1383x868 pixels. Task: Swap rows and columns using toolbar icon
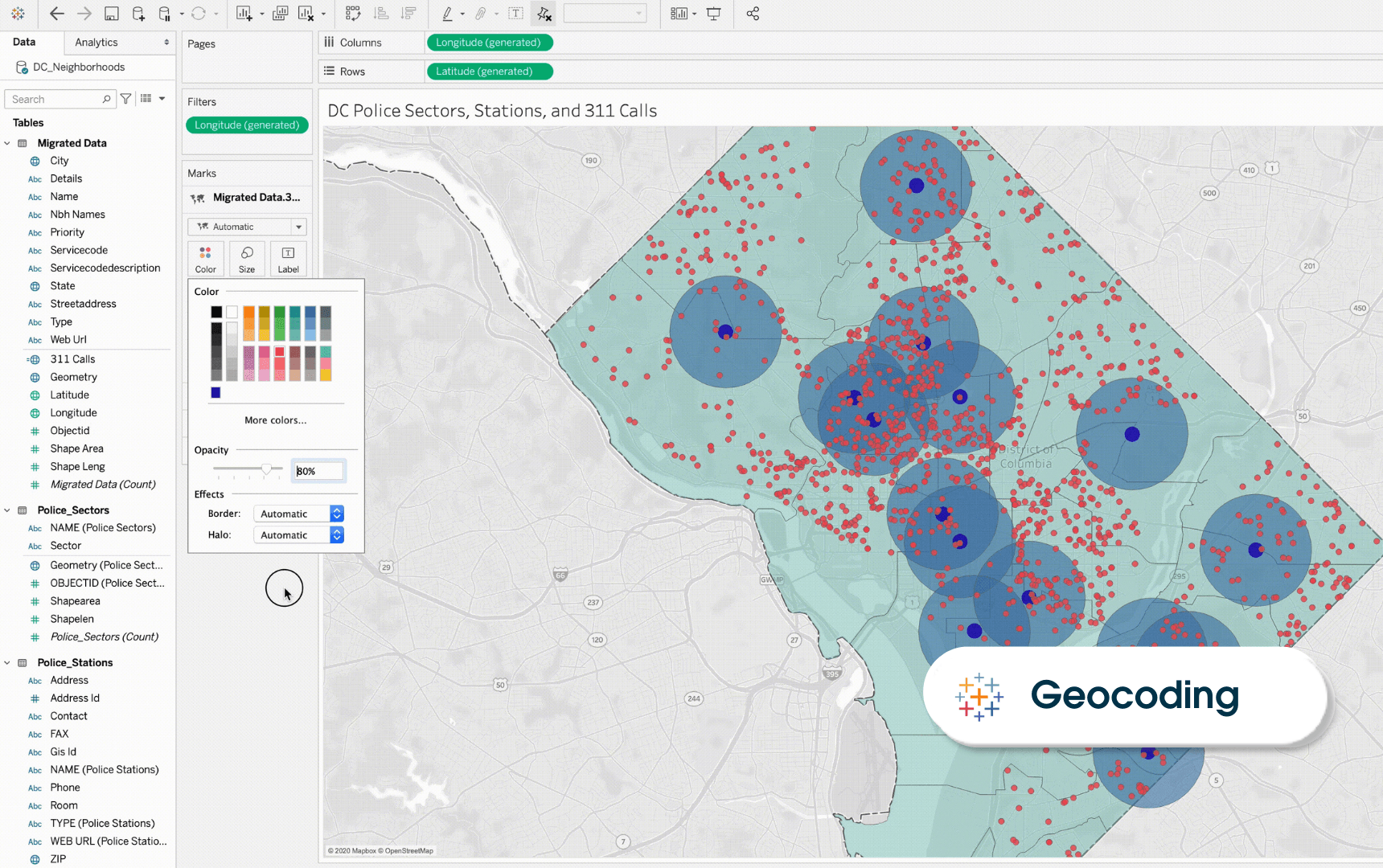(353, 14)
